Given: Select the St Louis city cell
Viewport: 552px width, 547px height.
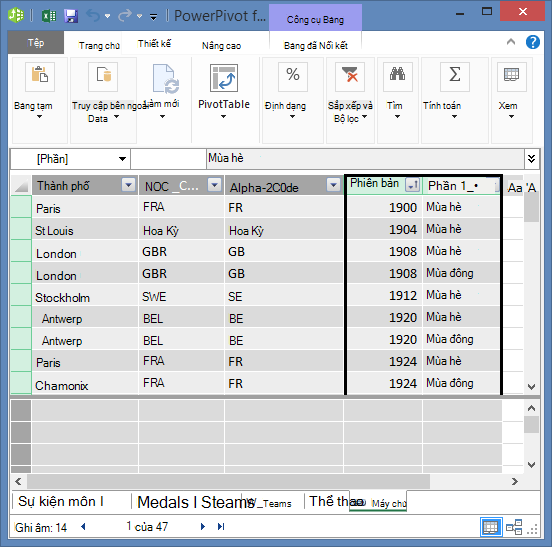Looking at the screenshot, I should click(85, 230).
